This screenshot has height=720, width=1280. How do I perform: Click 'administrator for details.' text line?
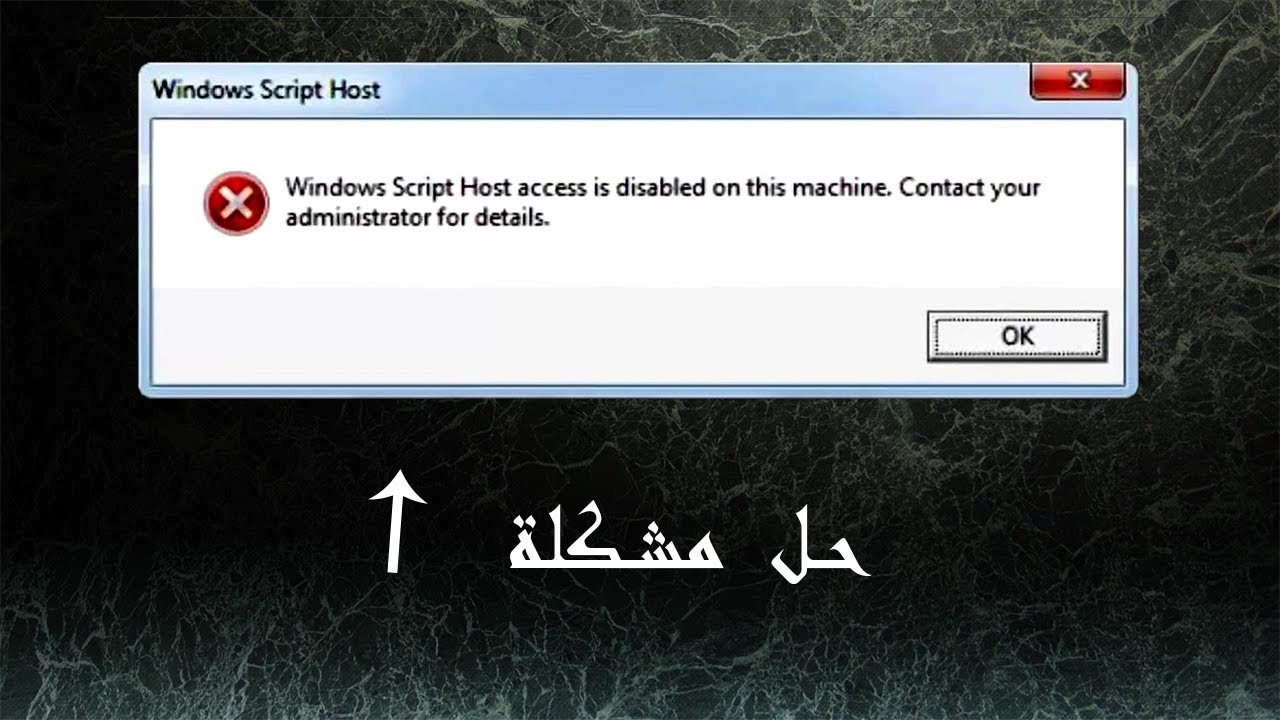point(417,217)
